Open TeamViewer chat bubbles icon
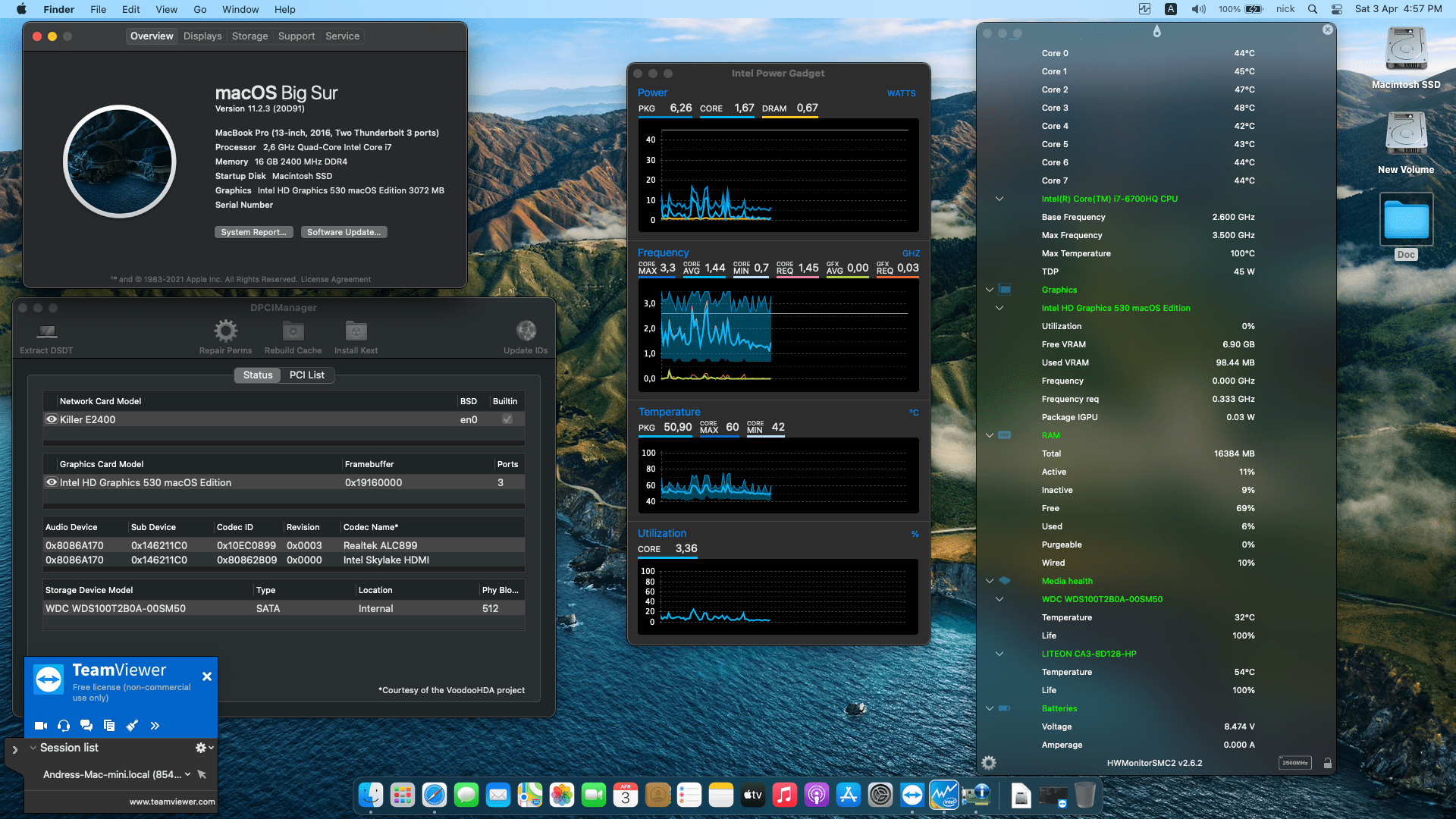The height and width of the screenshot is (819, 1456). 86,726
